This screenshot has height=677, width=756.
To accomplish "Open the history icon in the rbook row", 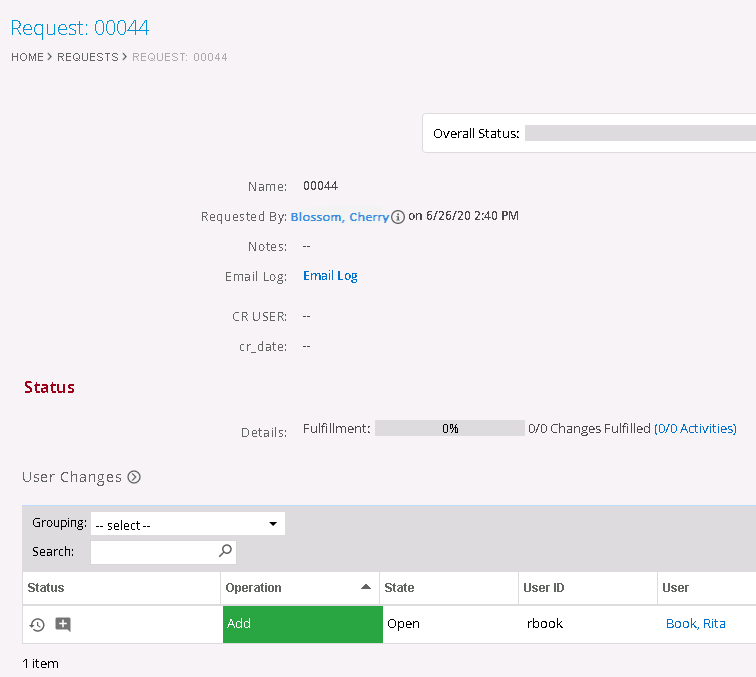I will [x=37, y=624].
